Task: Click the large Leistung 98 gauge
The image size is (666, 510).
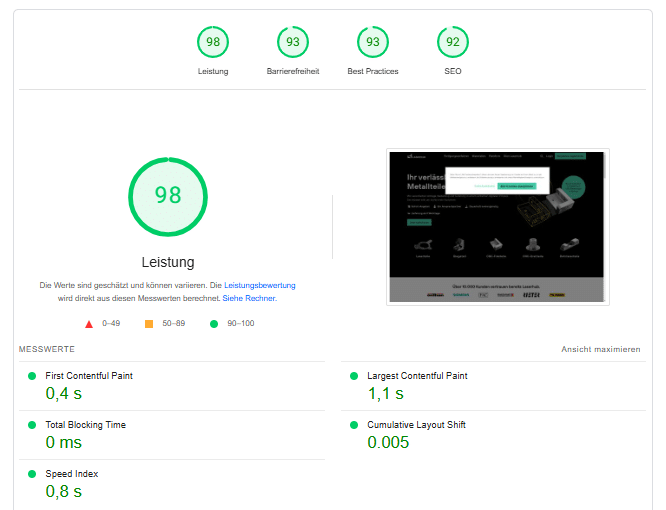Action: [168, 197]
